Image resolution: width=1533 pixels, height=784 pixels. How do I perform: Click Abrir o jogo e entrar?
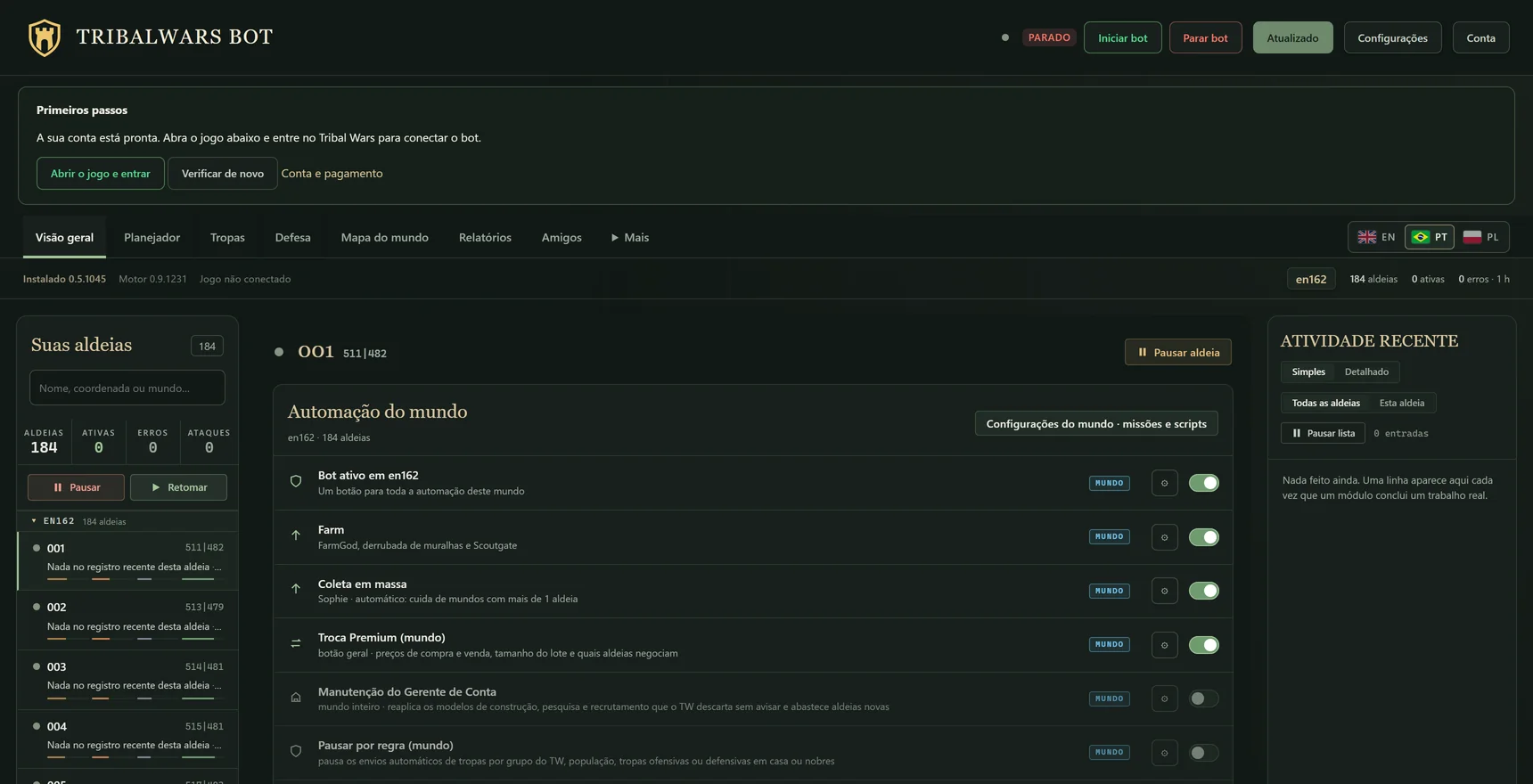click(x=100, y=173)
